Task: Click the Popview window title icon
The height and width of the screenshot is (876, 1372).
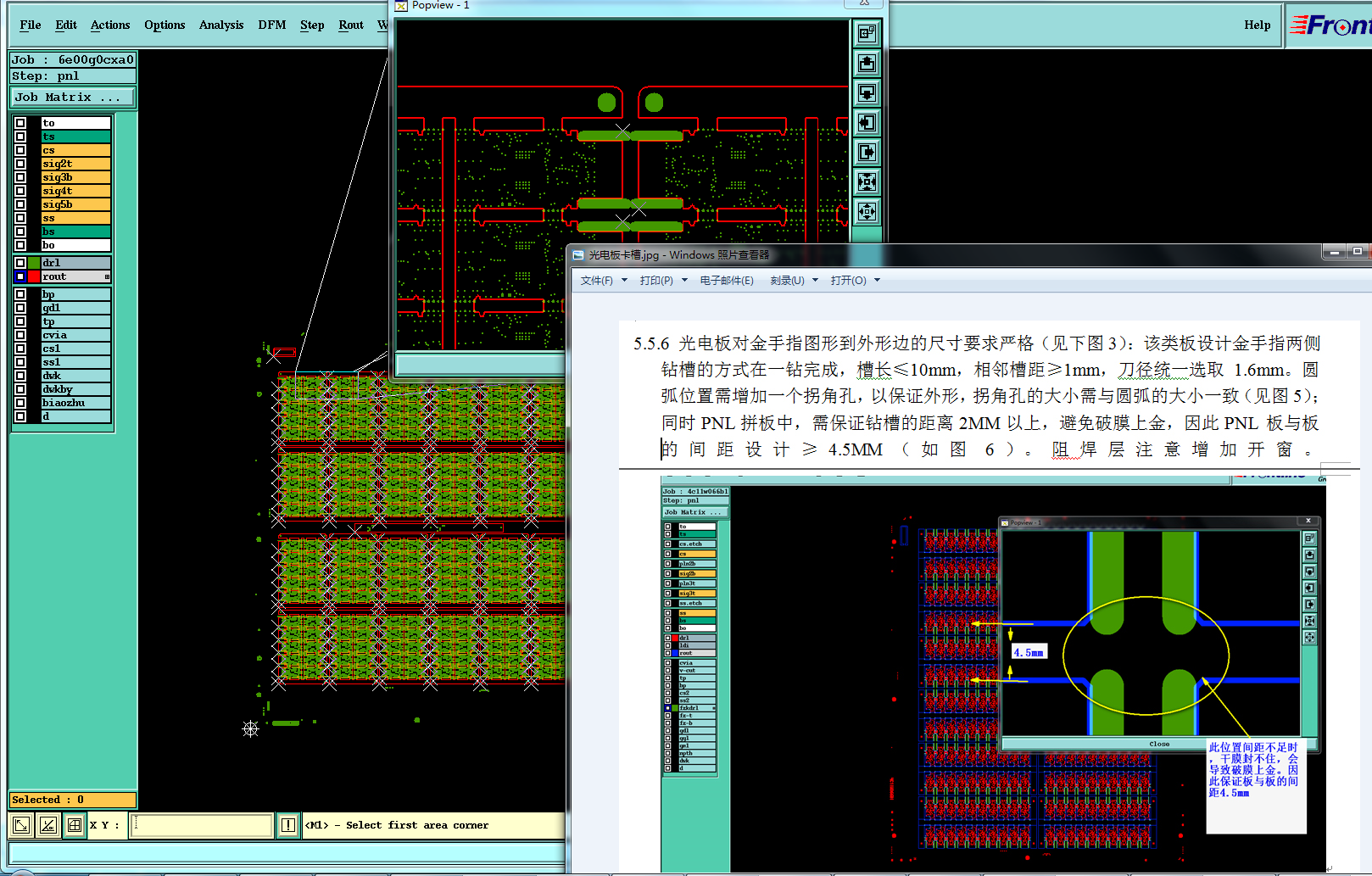Action: click(x=401, y=6)
